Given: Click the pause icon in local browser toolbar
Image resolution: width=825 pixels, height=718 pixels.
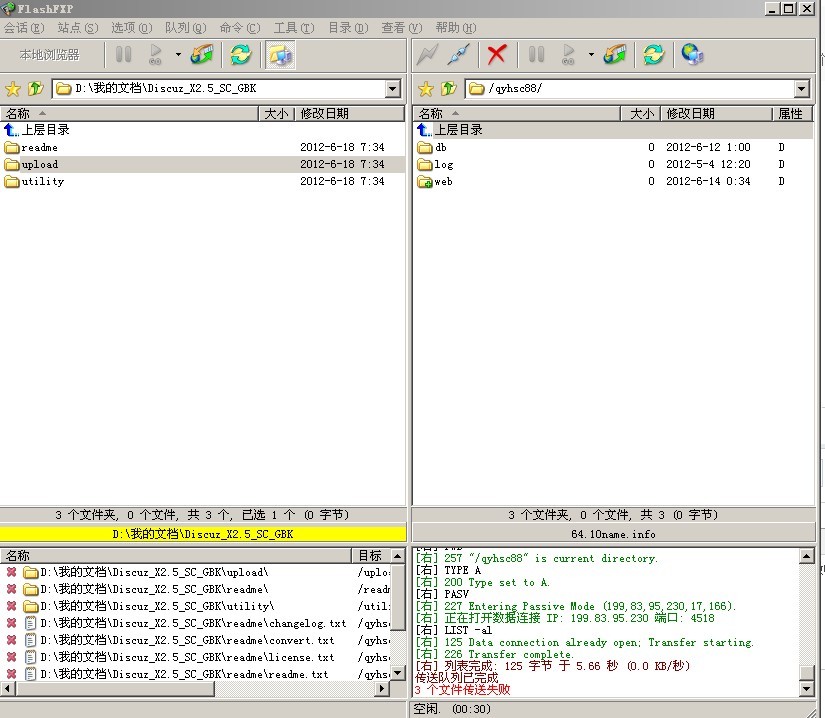Looking at the screenshot, I should [124, 54].
